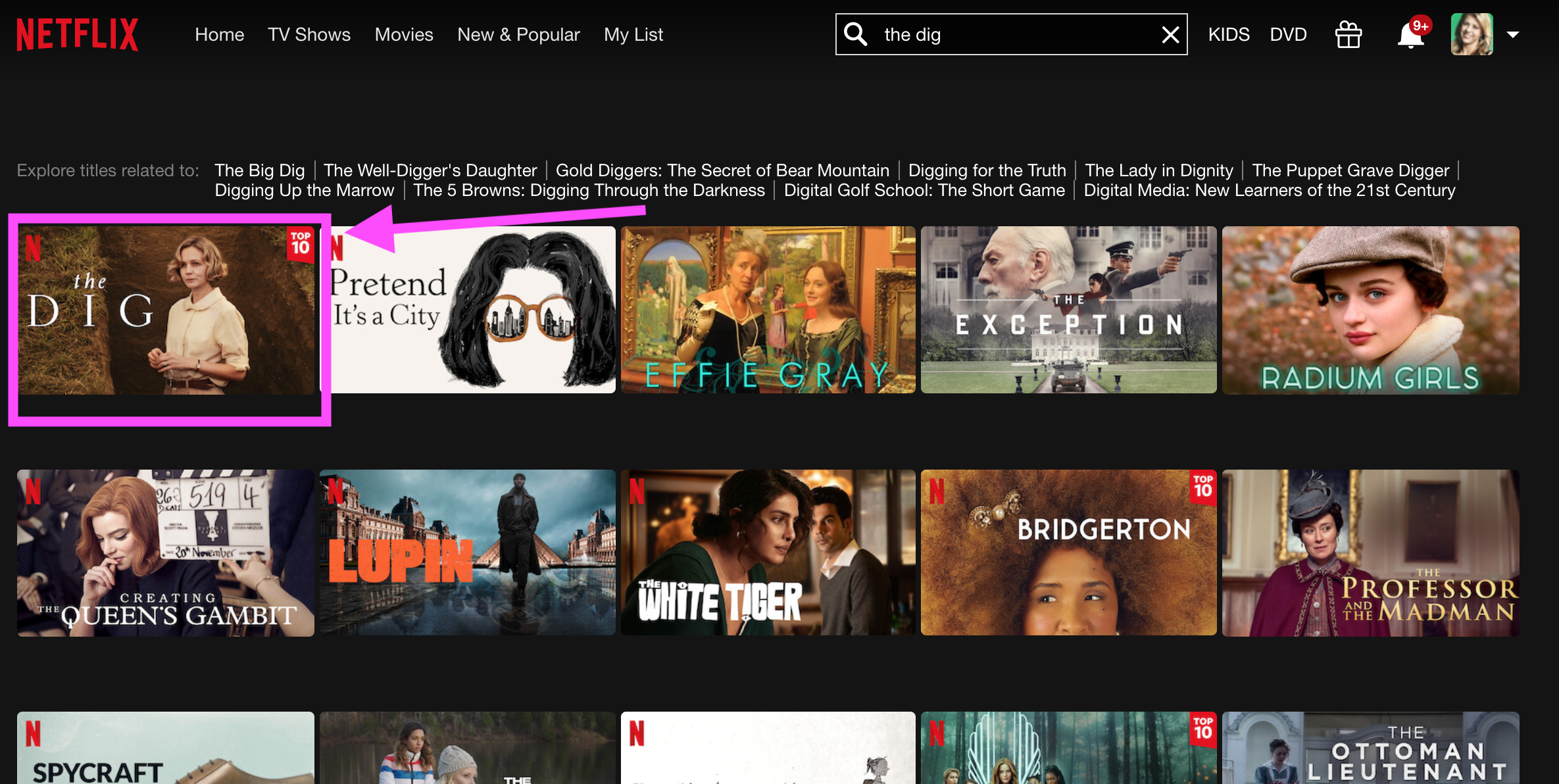Click the search magnifier icon

(x=855, y=34)
